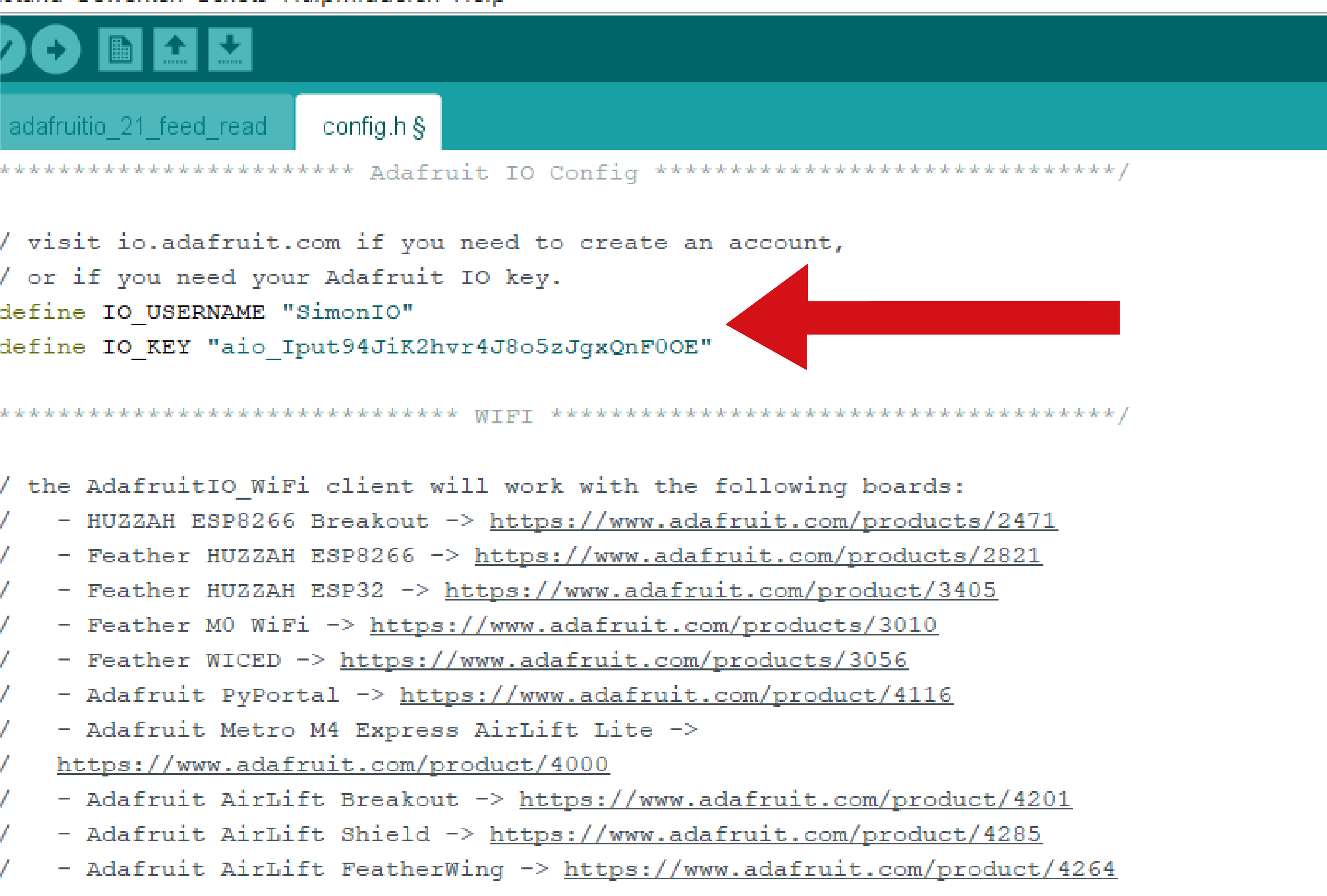The width and height of the screenshot is (1327, 896).
Task: Click the IO_KEY value string starting aio_
Action: [x=460, y=347]
